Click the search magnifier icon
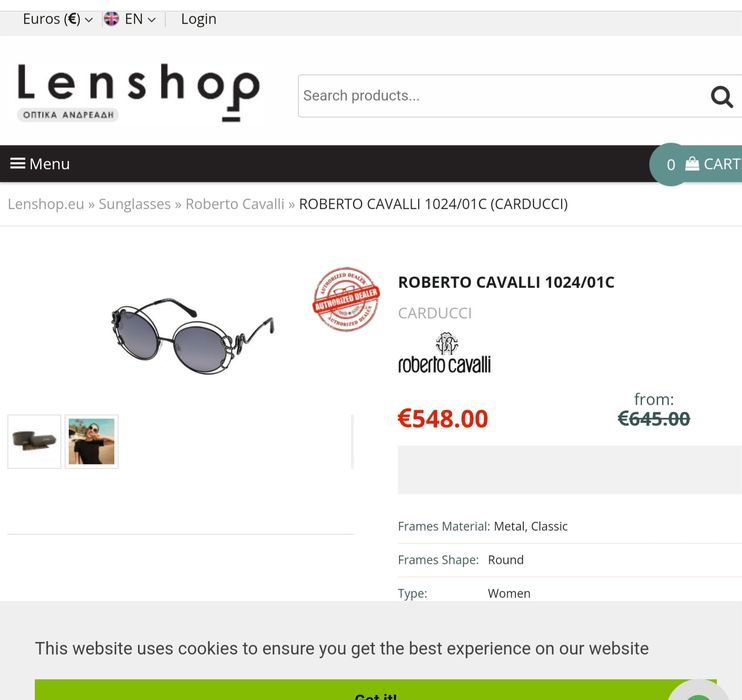The image size is (742, 700). [721, 97]
